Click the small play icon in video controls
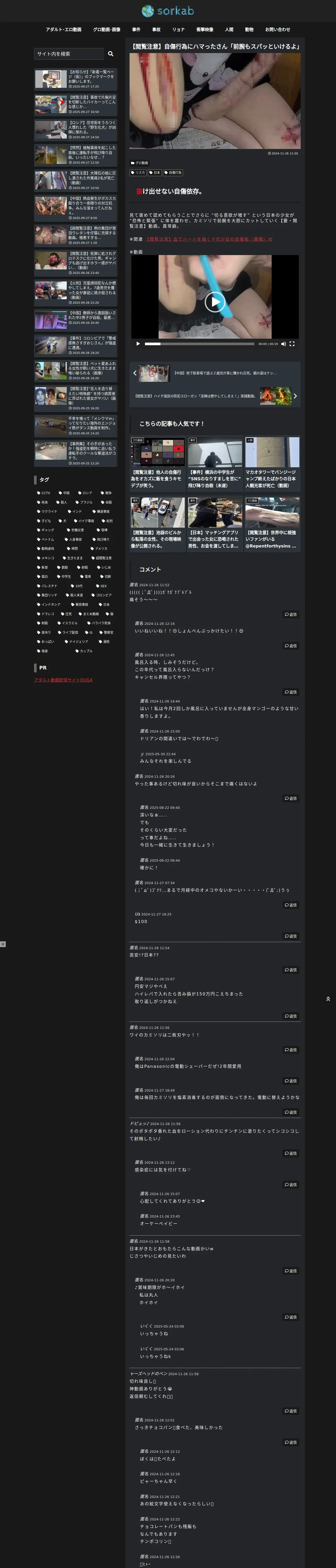 pyautogui.click(x=138, y=344)
